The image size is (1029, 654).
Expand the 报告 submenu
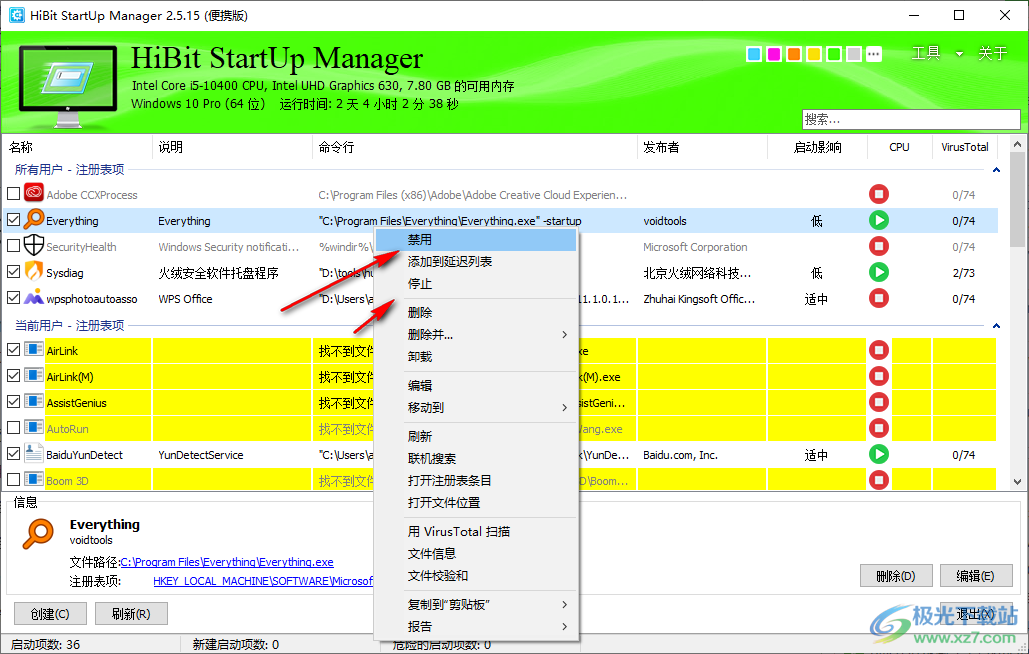[x=564, y=626]
